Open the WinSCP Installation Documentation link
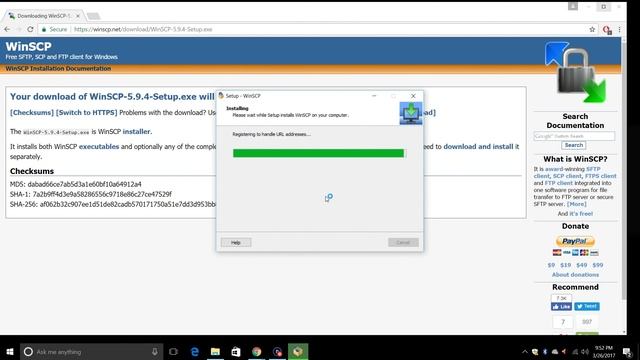The image size is (640, 360). [x=58, y=69]
